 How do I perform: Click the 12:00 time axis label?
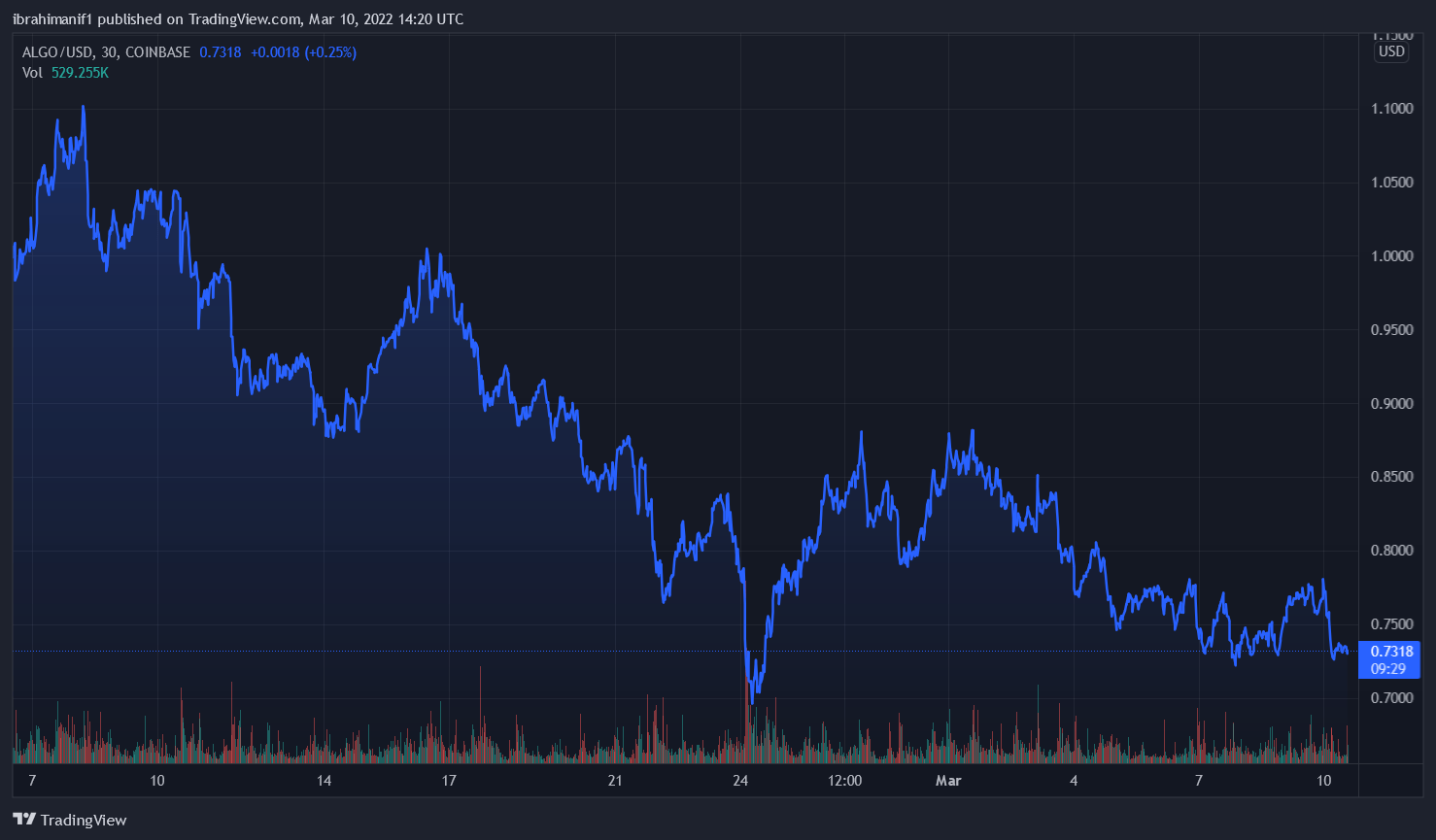tap(845, 781)
